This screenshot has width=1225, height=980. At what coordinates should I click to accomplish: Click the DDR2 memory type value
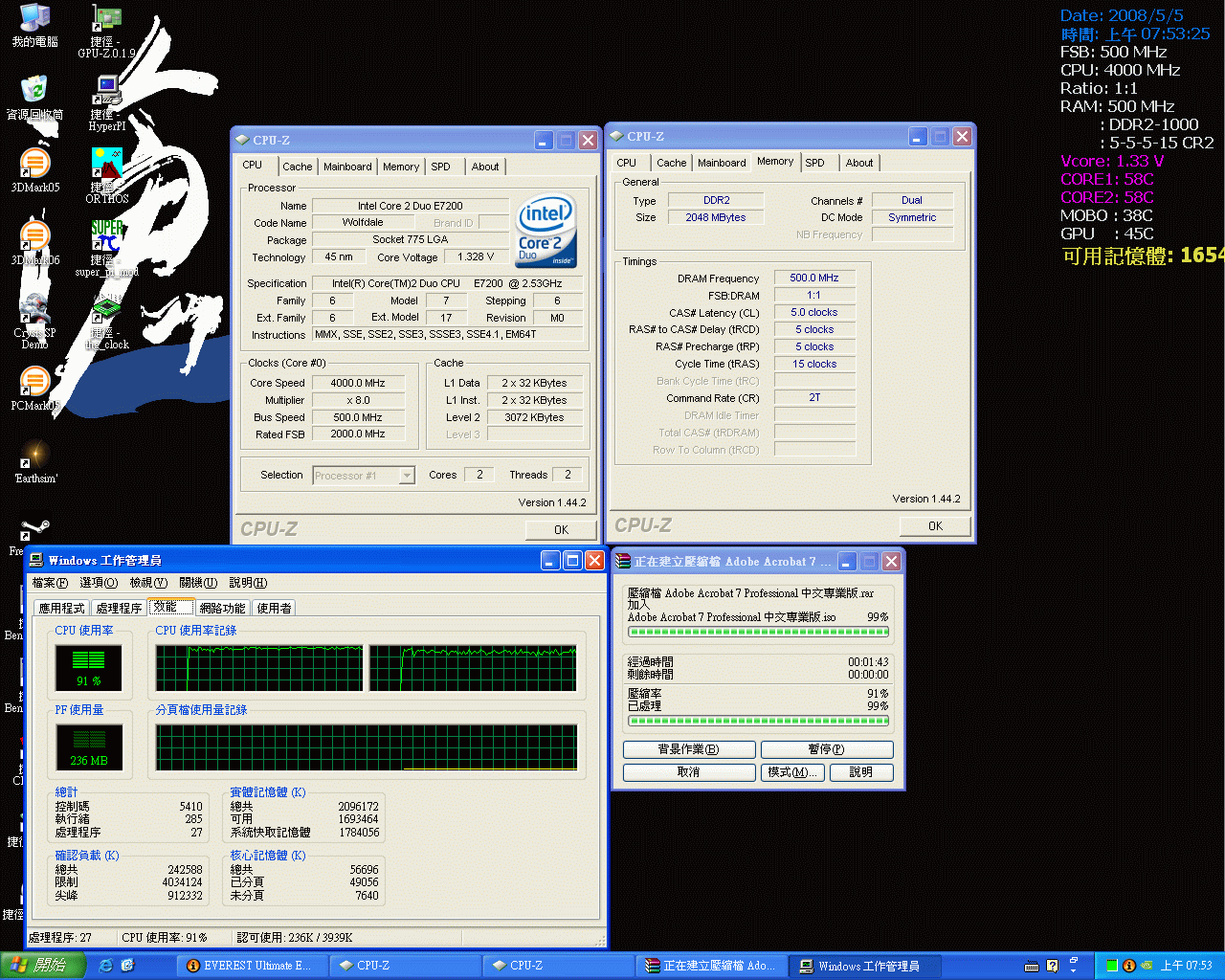(716, 200)
